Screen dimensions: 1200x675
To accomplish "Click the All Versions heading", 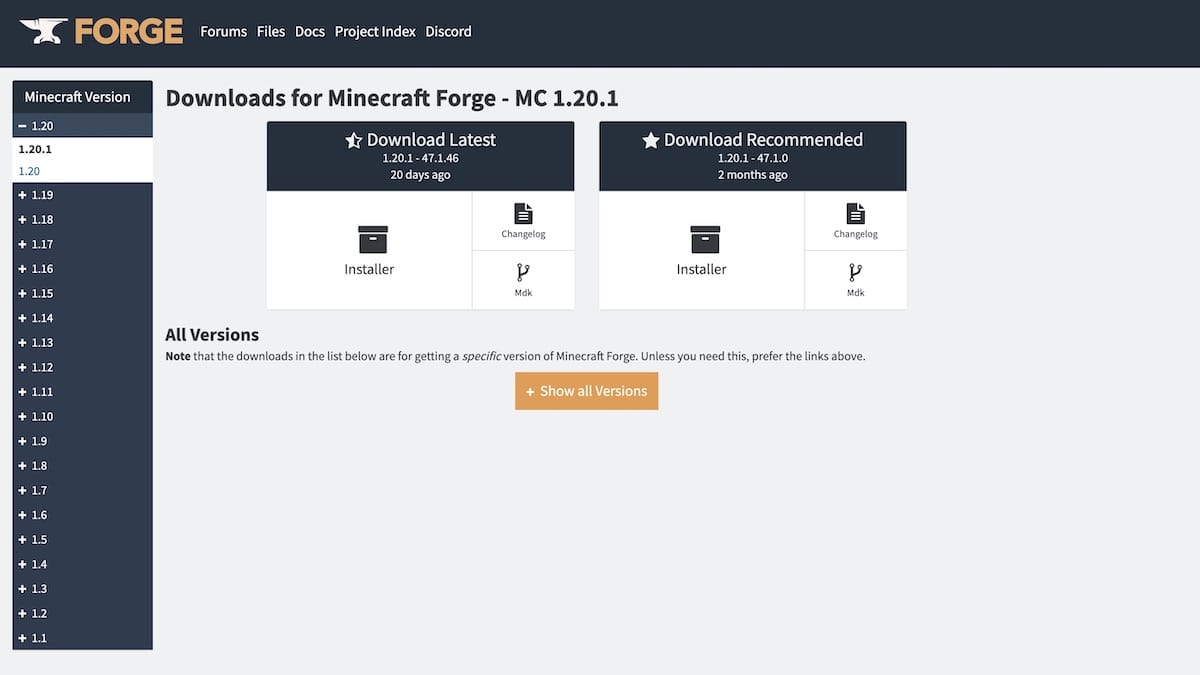I will pyautogui.click(x=212, y=335).
